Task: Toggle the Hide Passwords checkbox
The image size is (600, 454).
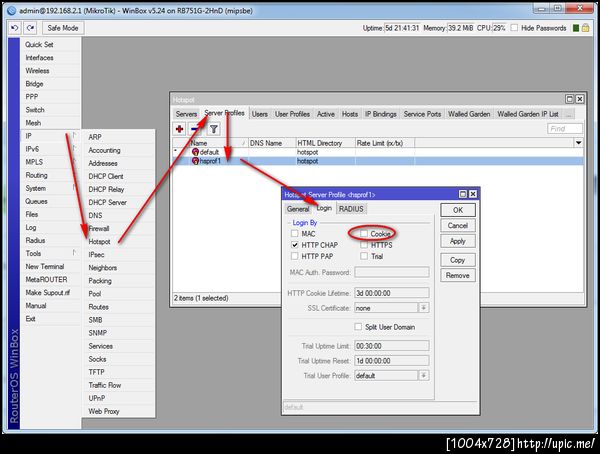Action: [x=514, y=28]
